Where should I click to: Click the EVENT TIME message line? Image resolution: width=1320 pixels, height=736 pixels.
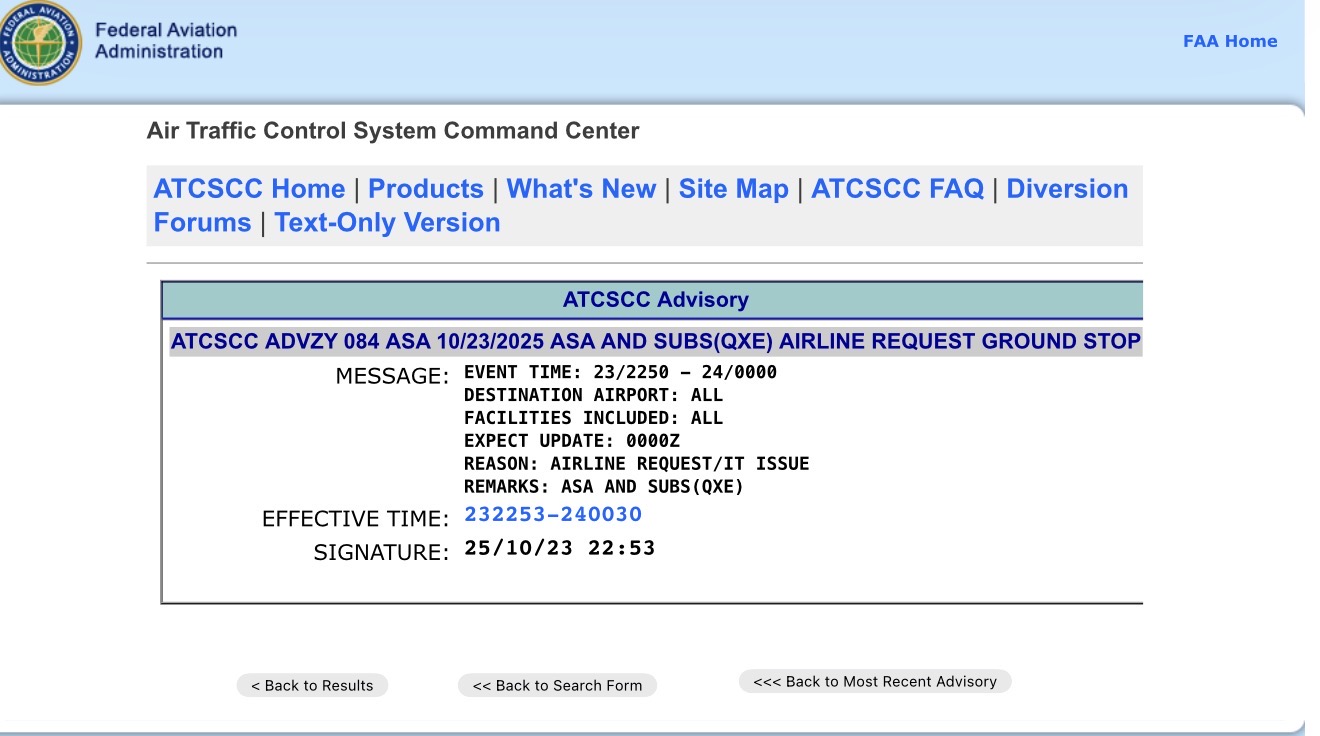coord(620,373)
